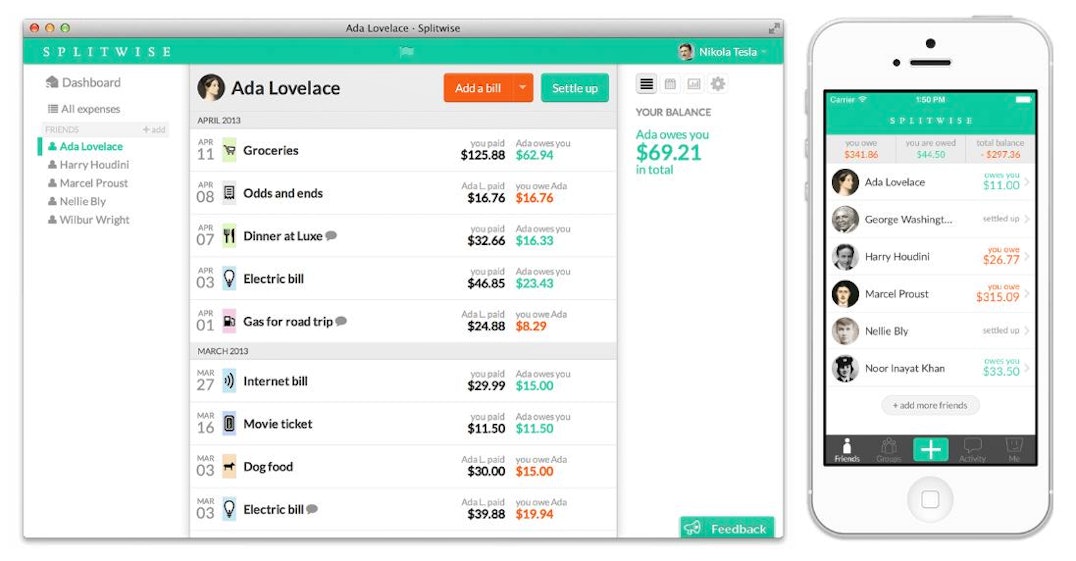Image resolution: width=1076 pixels, height=561 pixels.
Task: Select Groups tab in phone app
Action: (889, 451)
